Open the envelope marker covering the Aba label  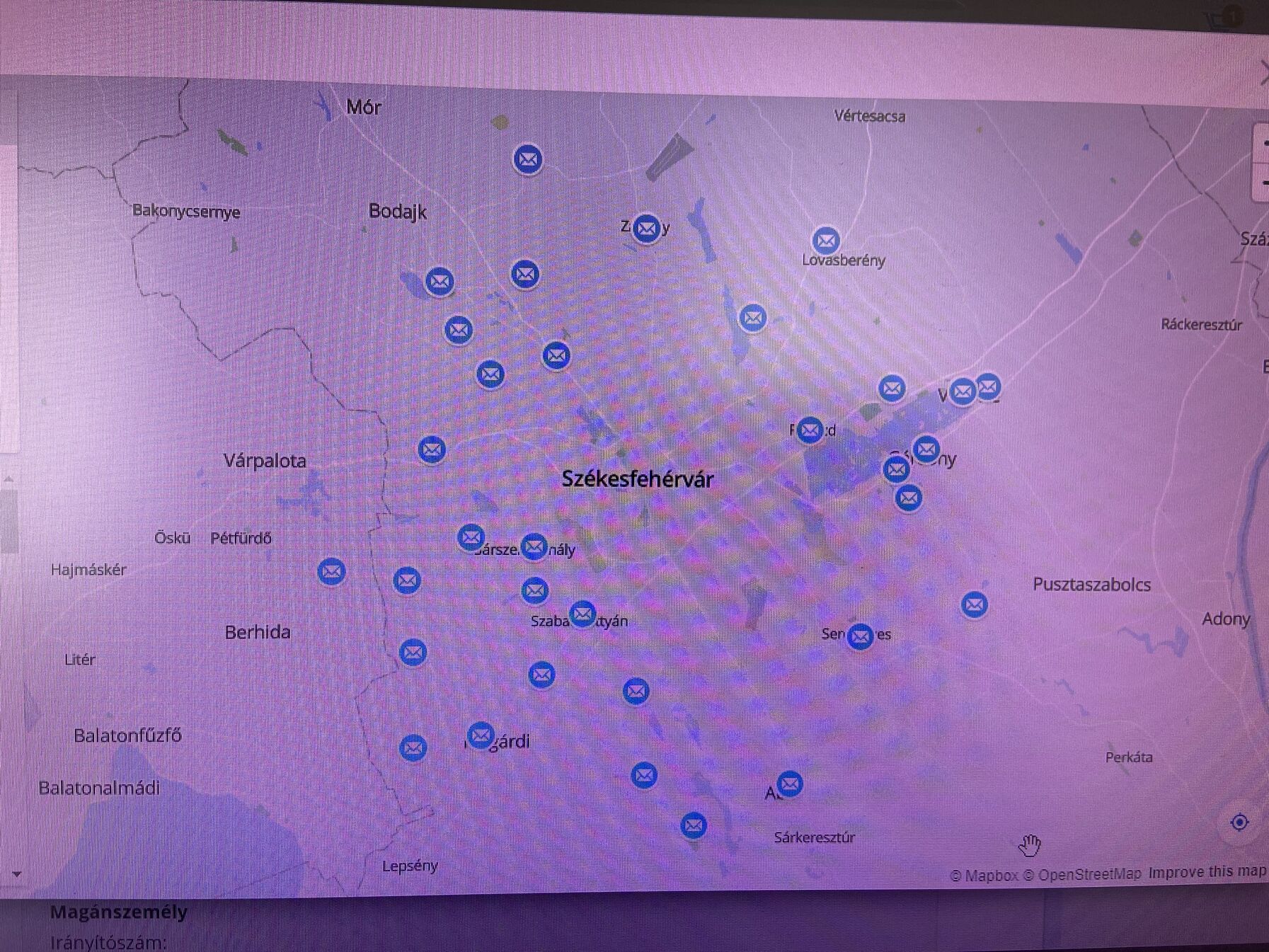tap(790, 784)
